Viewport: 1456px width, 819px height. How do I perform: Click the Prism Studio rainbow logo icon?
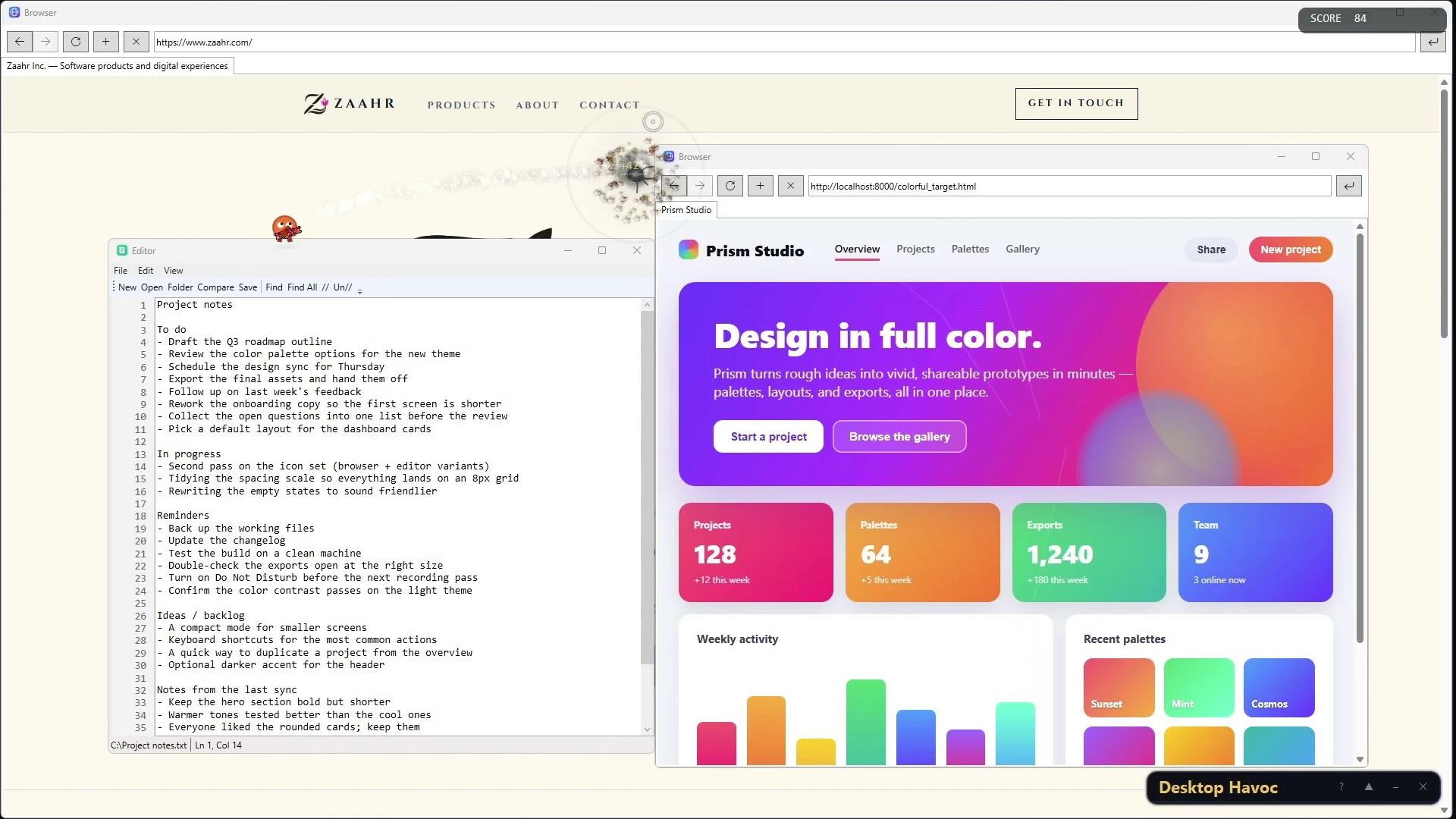pyautogui.click(x=689, y=249)
